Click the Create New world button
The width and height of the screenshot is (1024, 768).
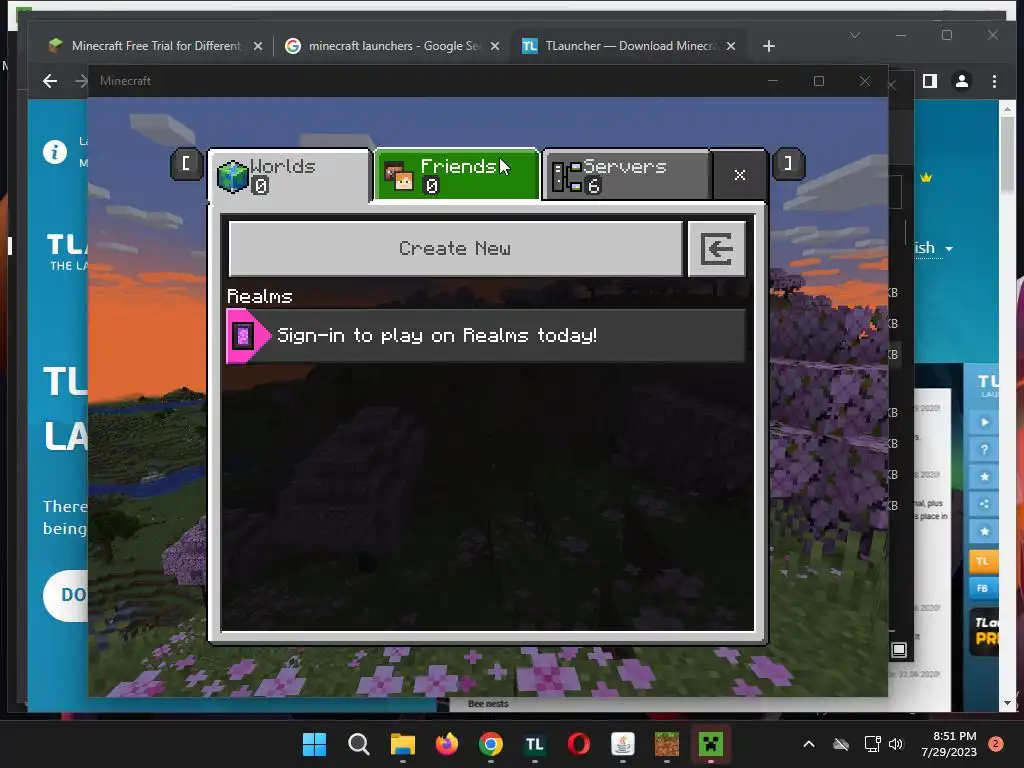455,249
